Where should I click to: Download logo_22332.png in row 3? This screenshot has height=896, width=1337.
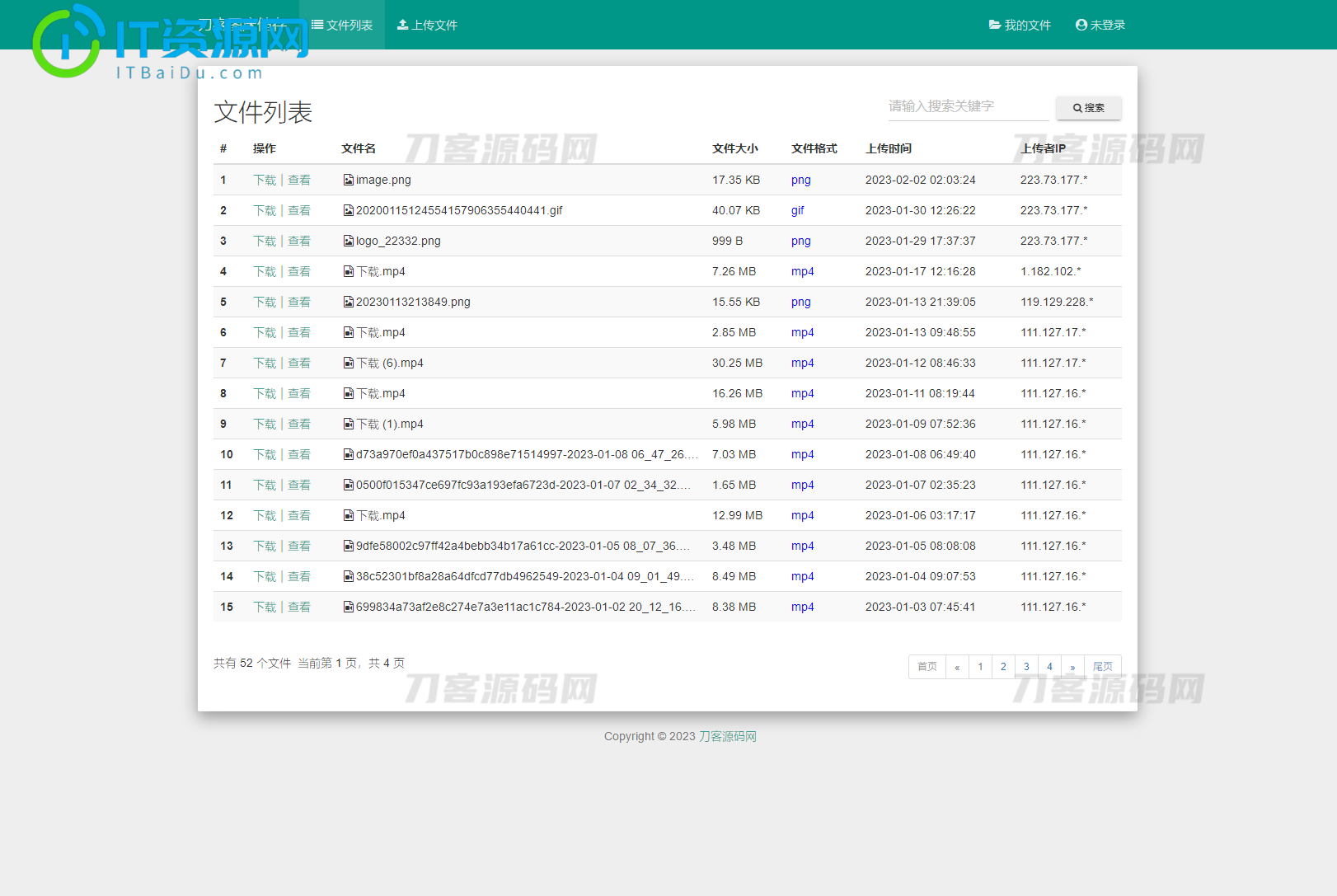(265, 241)
